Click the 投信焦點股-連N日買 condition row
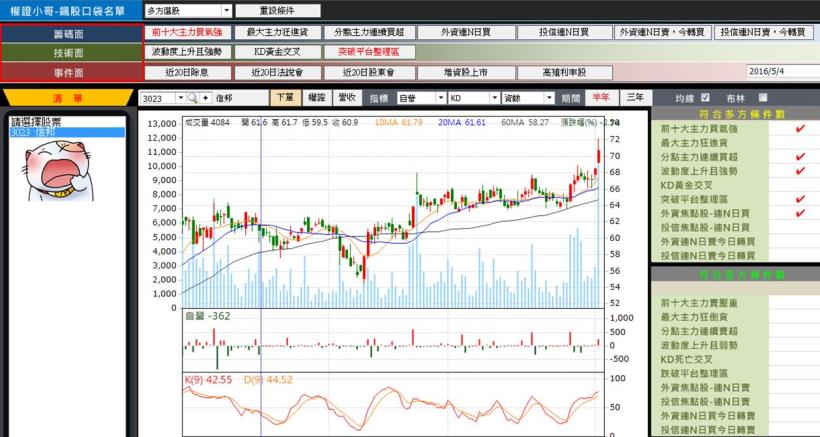 (x=735, y=227)
